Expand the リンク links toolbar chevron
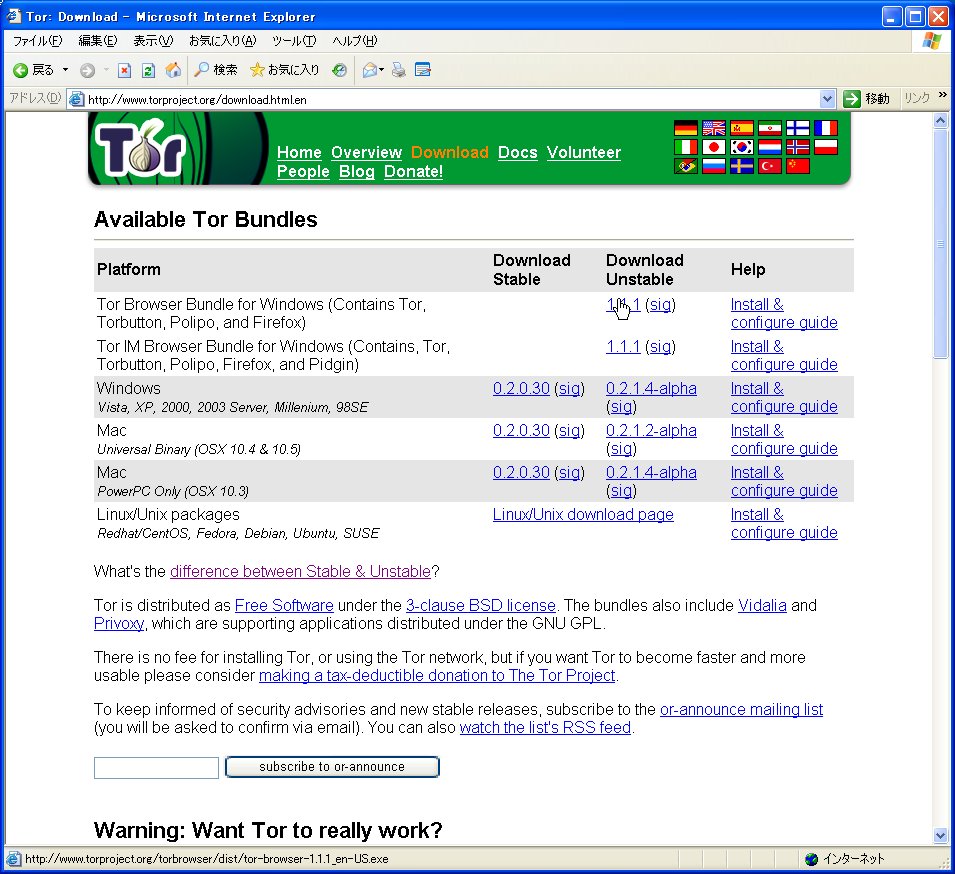 point(943,95)
